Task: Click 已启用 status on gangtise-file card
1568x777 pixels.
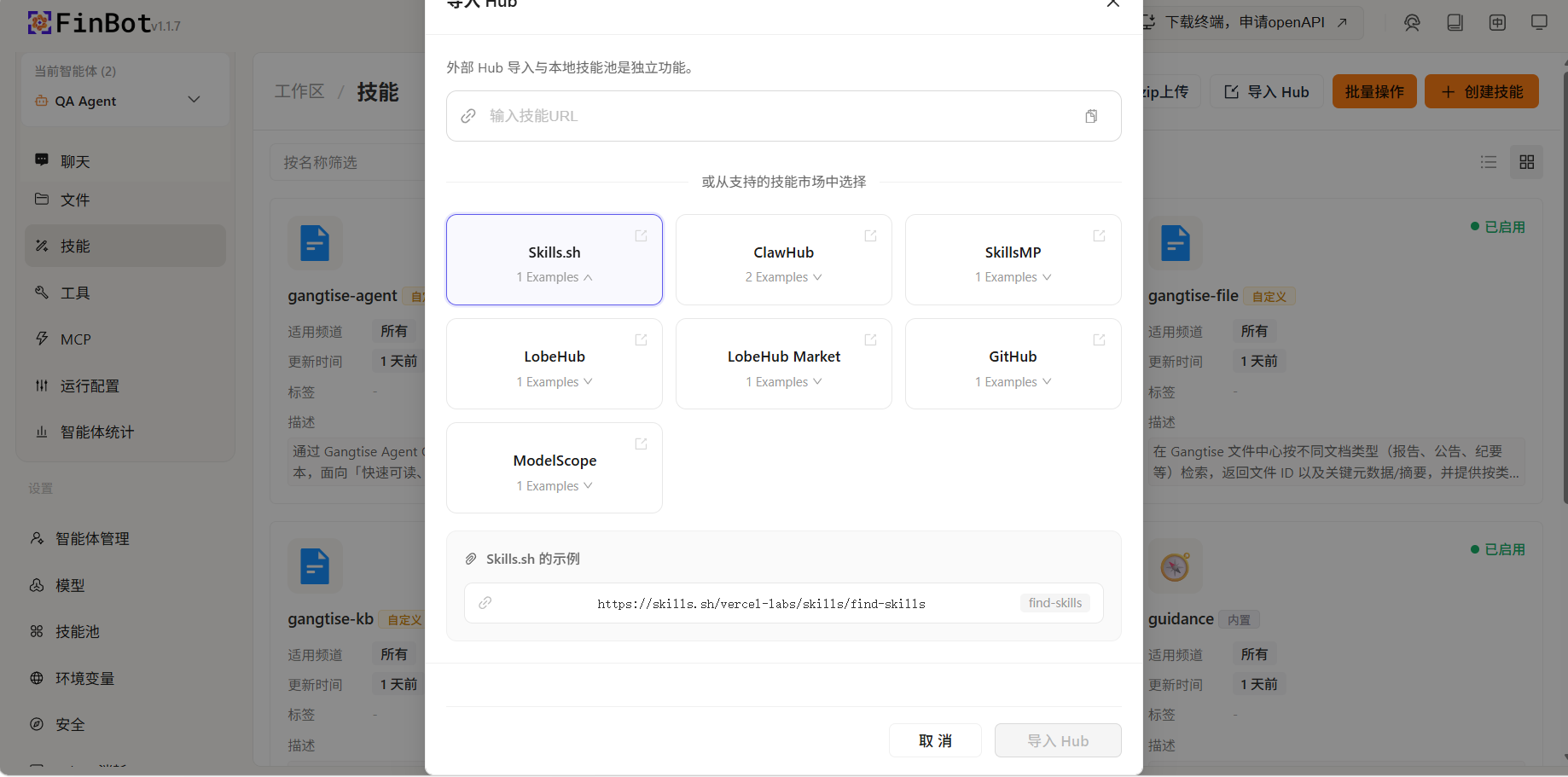Action: (1498, 227)
